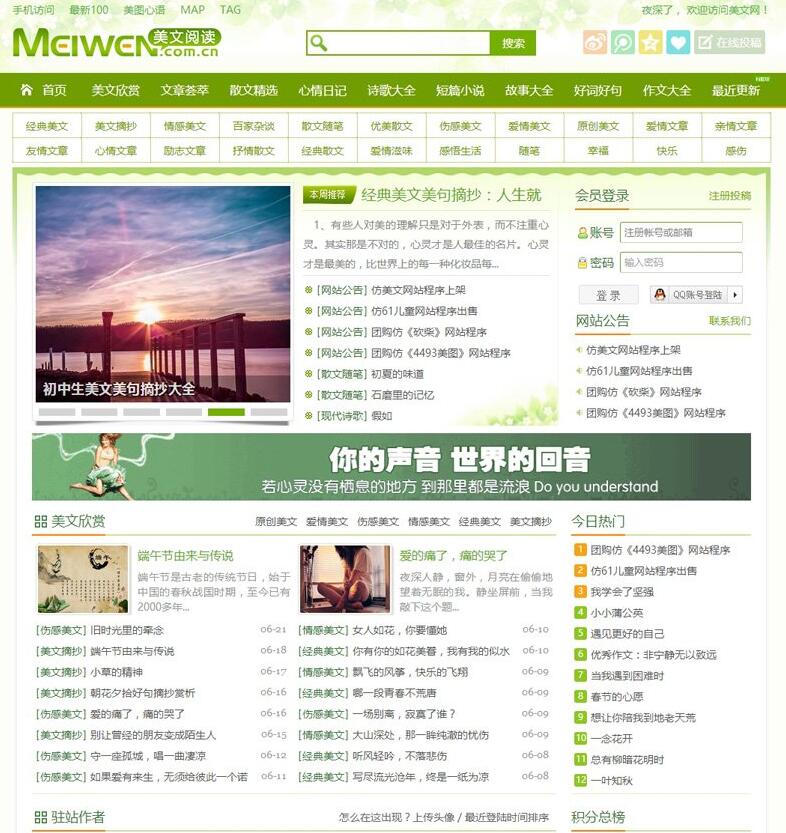Click the home icon beside 首页
786x833 pixels.
tap(27, 90)
